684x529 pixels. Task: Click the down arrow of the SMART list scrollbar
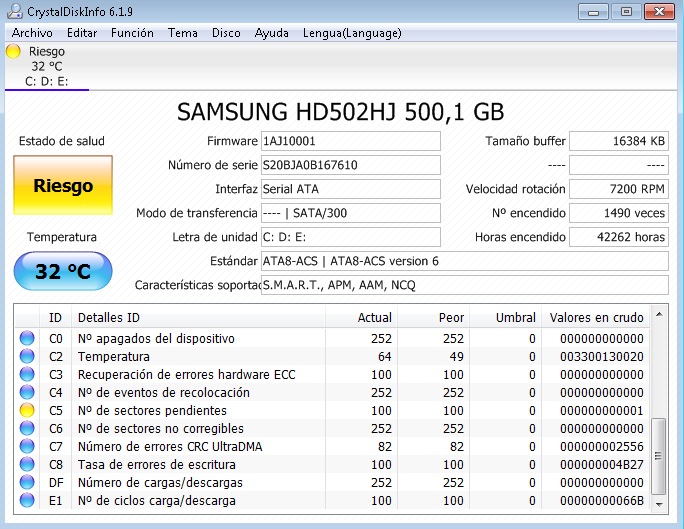pyautogui.click(x=659, y=504)
